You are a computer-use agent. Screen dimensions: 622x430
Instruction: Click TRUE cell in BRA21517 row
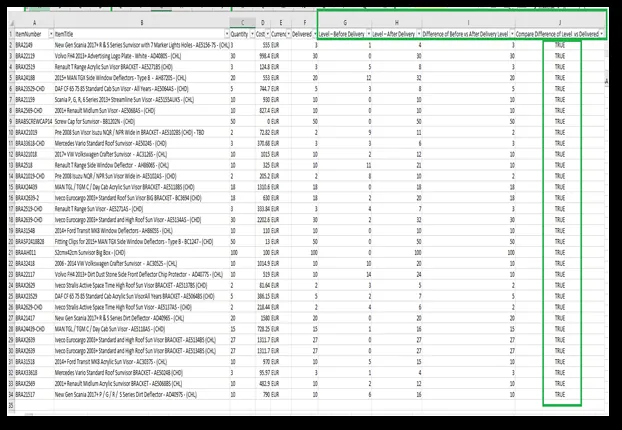[560, 394]
